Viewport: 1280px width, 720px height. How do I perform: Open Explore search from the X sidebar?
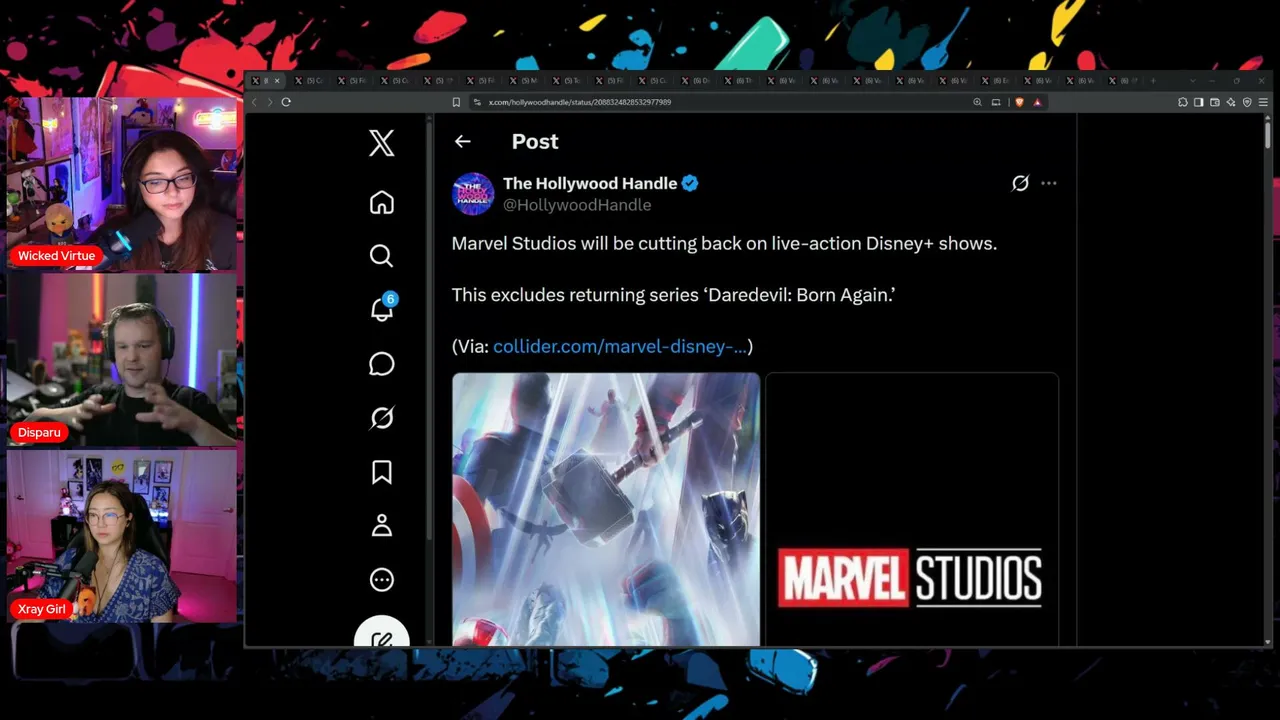[381, 256]
